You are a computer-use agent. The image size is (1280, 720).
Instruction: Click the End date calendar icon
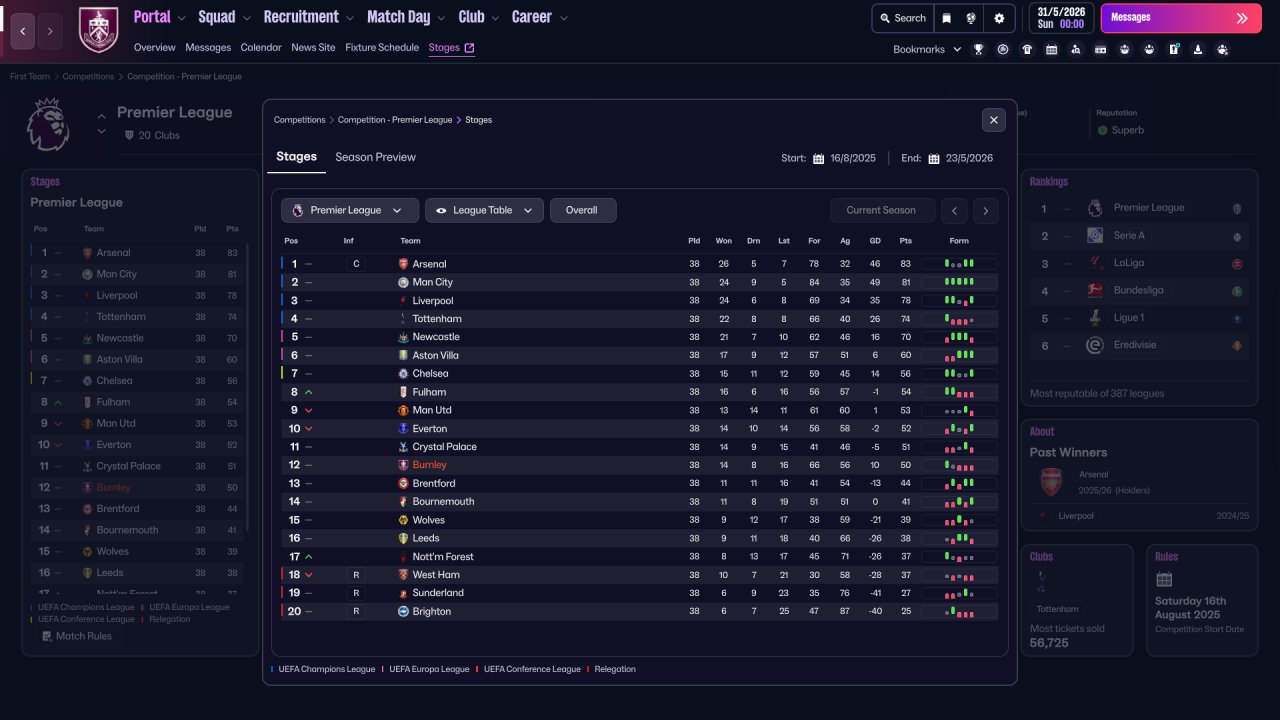[934, 158]
